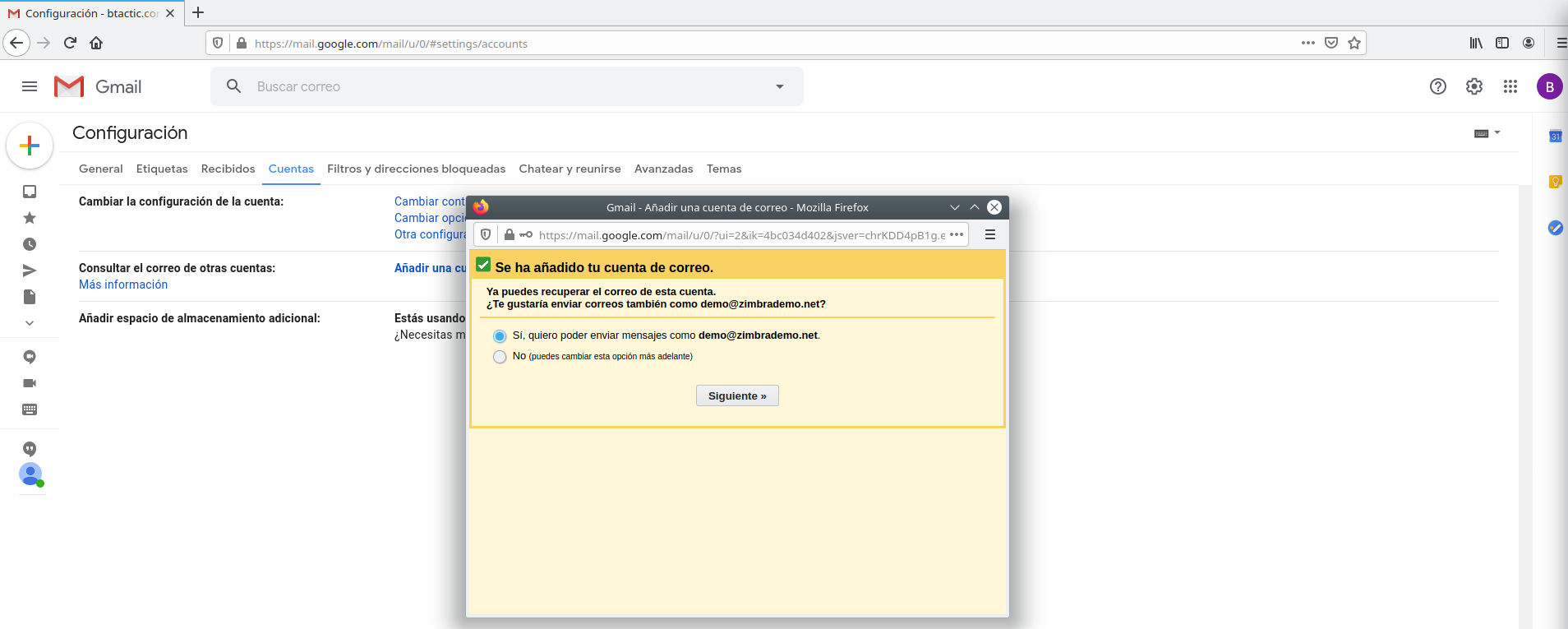
Task: Switch to the Etiquetas tab
Action: (162, 169)
